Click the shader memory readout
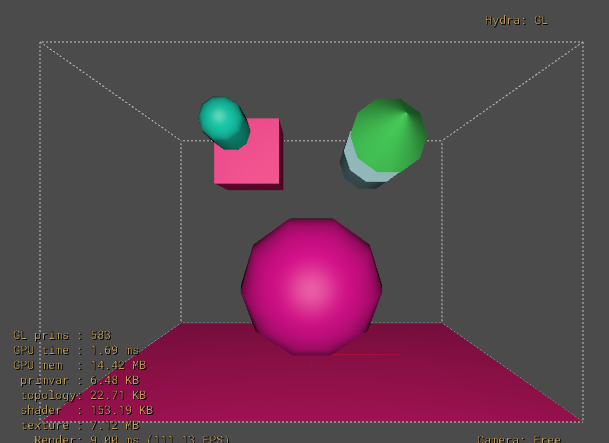Screen dimensions: 609x443 pos(86,410)
